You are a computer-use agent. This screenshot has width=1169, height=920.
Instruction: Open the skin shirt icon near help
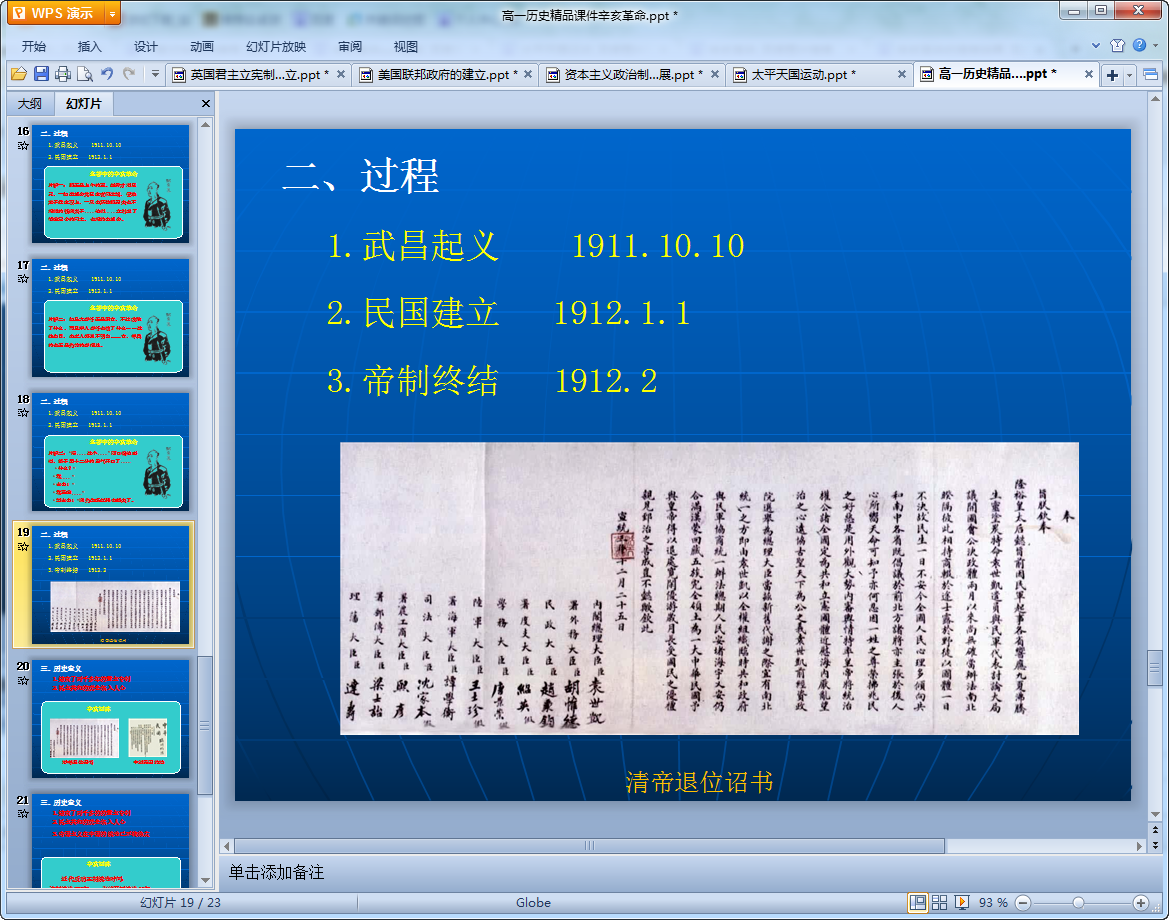1118,45
